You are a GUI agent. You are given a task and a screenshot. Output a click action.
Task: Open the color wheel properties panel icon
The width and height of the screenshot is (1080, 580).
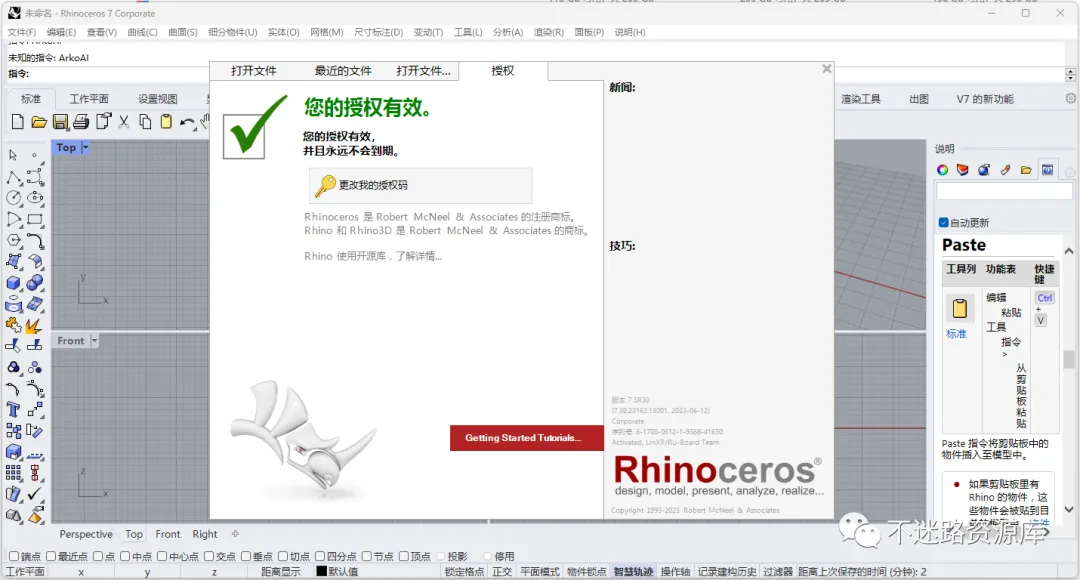(x=942, y=170)
